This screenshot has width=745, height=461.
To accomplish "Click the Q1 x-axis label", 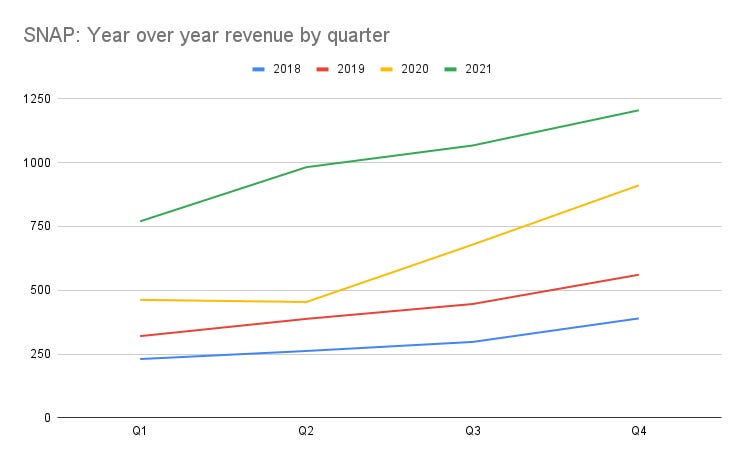I will tap(139, 431).
